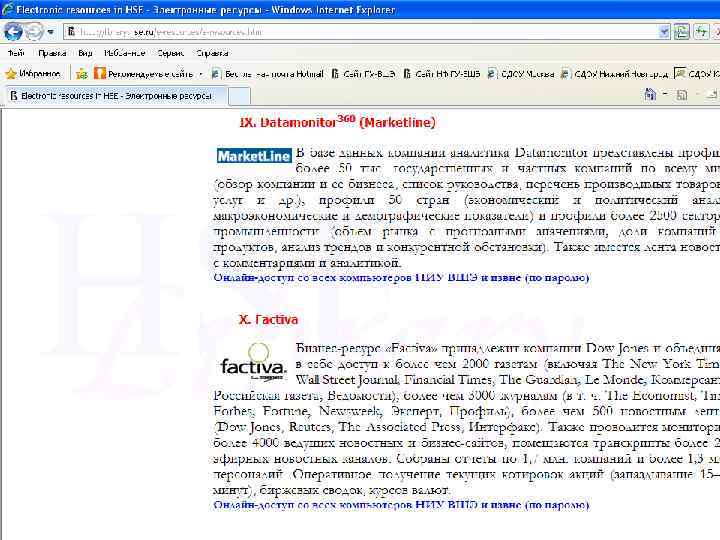720x540 pixels.
Task: Click the page icon on the active tab
Action: click(13, 96)
